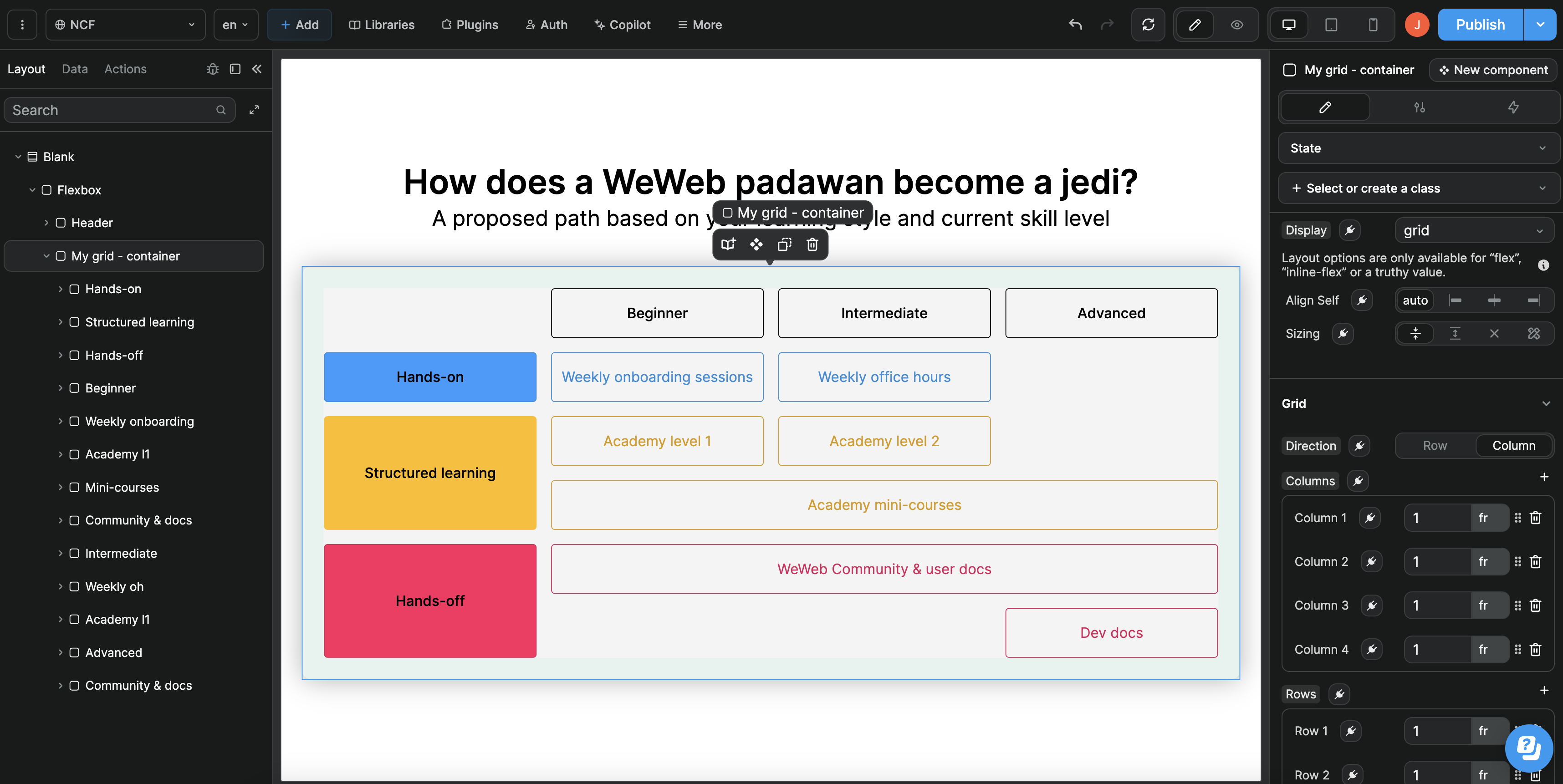Switch to mobile device preview
Viewport: 1563px width, 784px height.
1373,25
